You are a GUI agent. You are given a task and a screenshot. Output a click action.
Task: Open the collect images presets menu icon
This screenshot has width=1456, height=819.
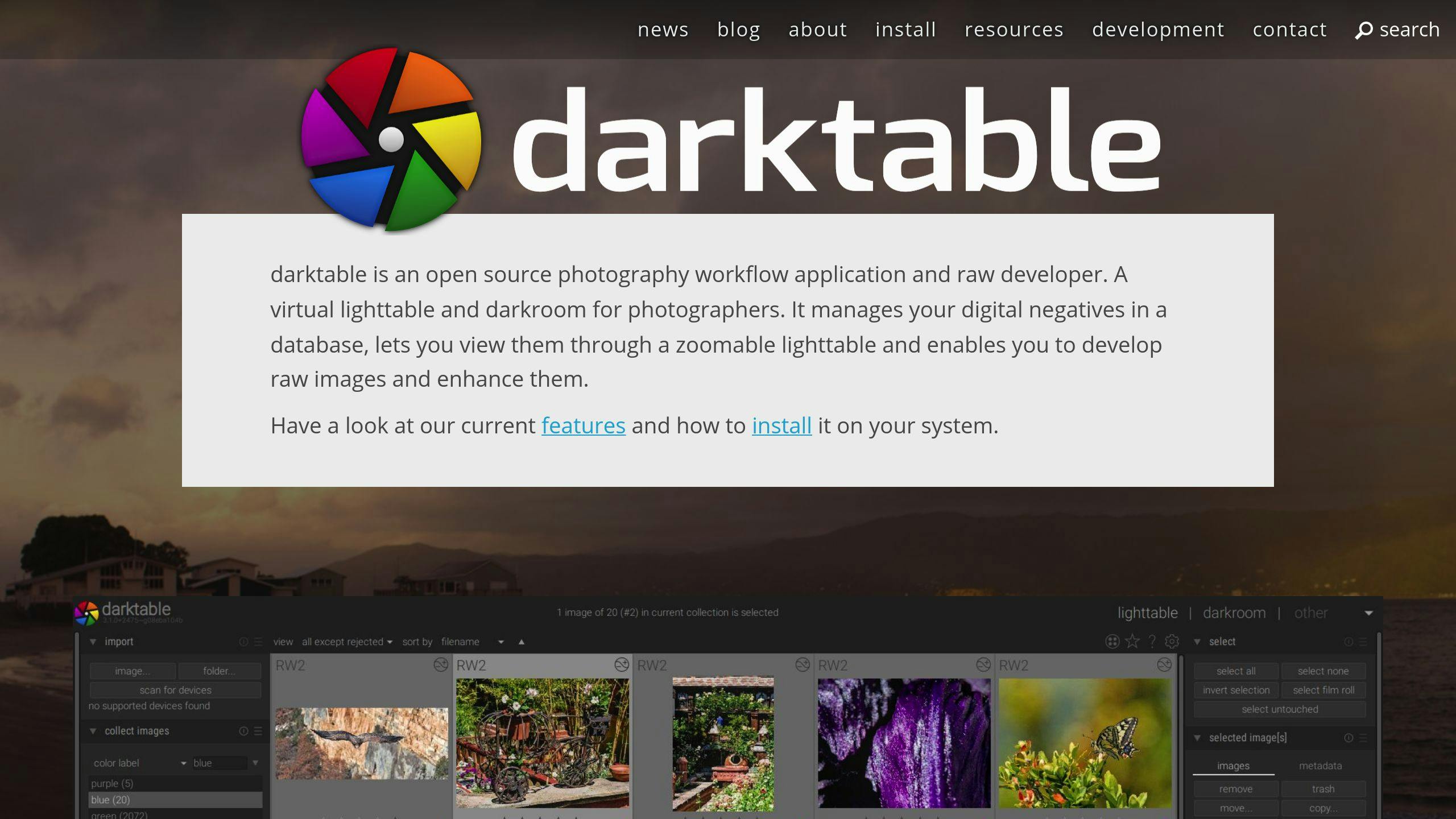point(258,731)
